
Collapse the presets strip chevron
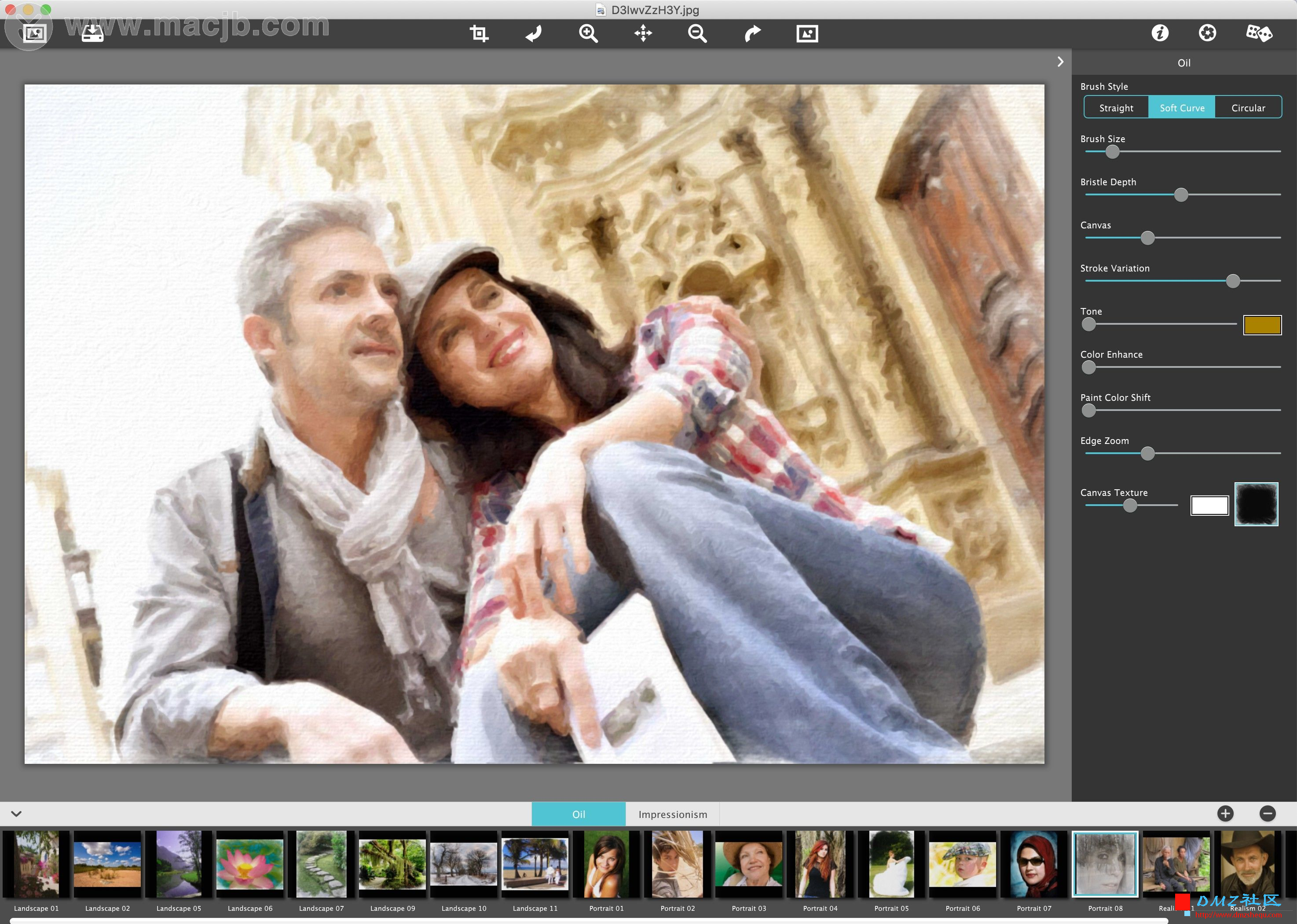point(16,814)
